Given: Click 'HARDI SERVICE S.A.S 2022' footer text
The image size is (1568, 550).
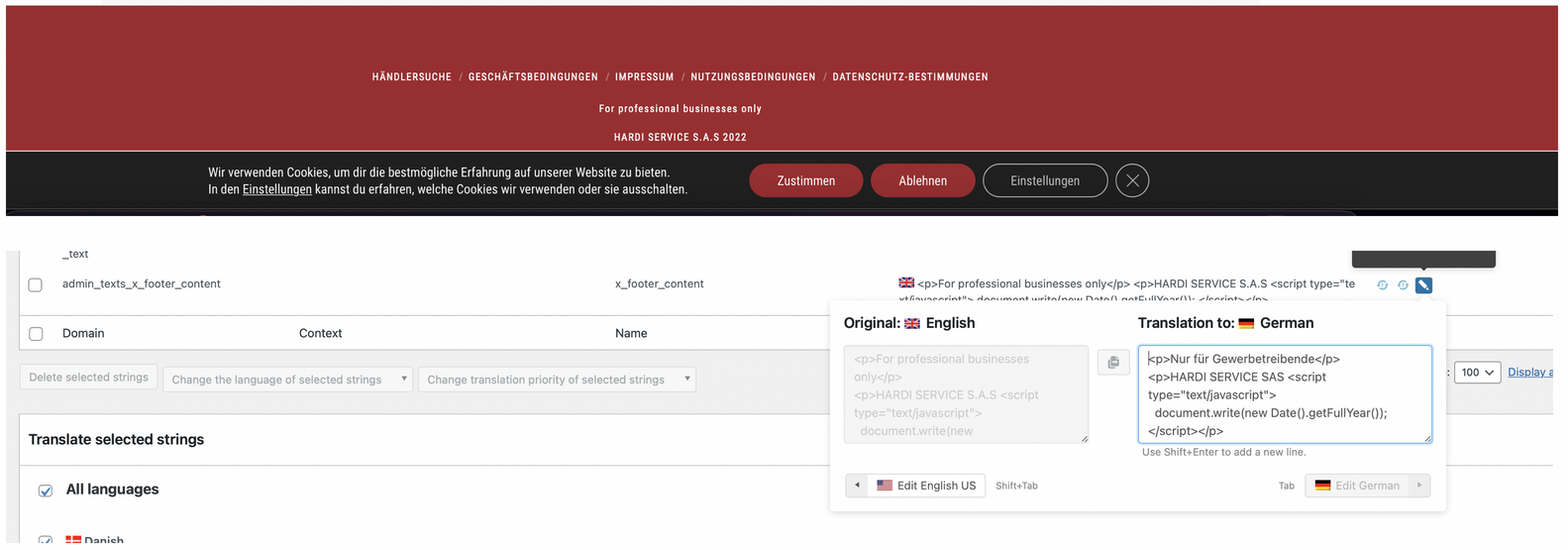Looking at the screenshot, I should [680, 138].
